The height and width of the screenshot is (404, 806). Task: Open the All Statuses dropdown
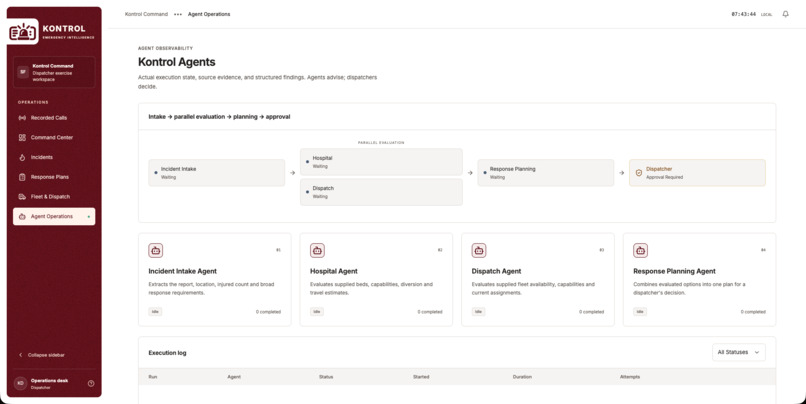[739, 352]
